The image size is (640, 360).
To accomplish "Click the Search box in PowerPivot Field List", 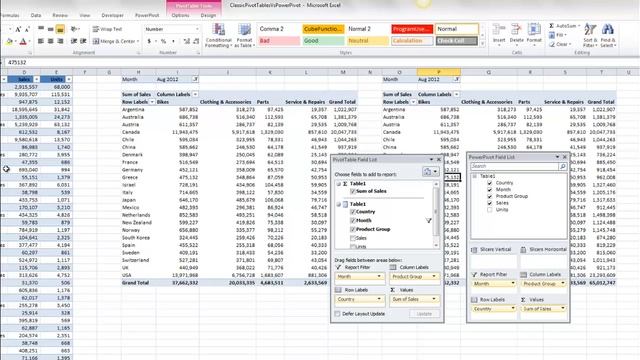I will (x=514, y=166).
